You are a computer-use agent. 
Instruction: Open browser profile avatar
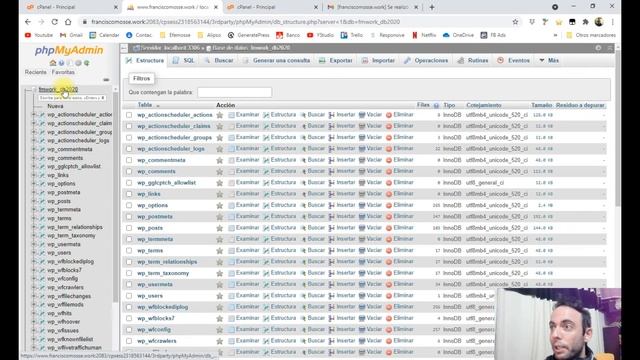599,22
